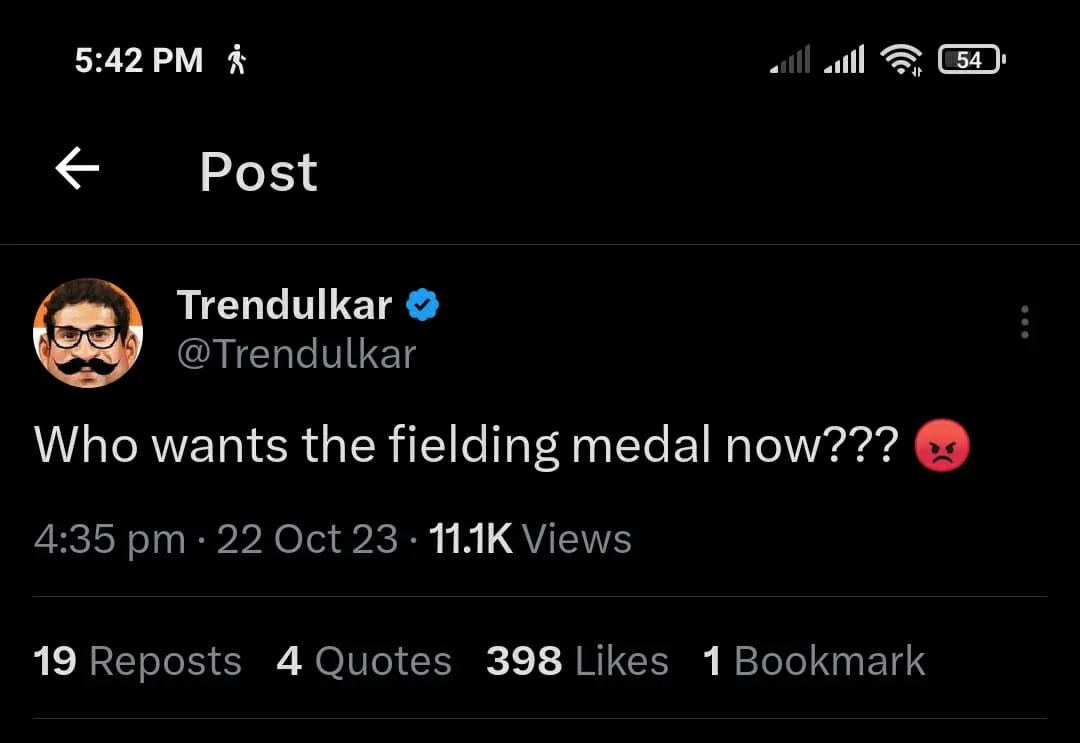
Task: Open Trendulkar's profile avatar picture
Action: [x=88, y=333]
